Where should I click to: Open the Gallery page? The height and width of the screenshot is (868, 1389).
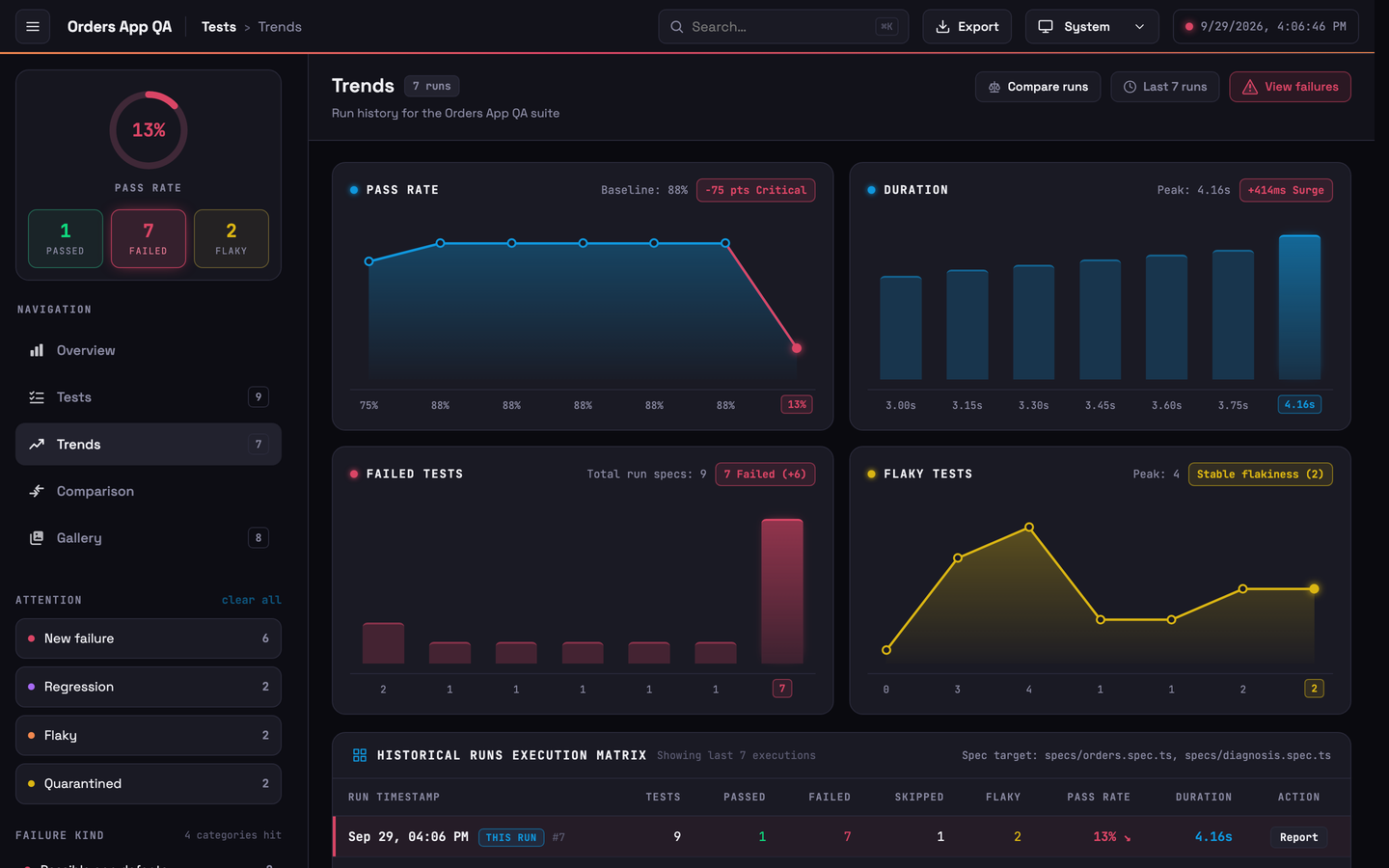149,538
